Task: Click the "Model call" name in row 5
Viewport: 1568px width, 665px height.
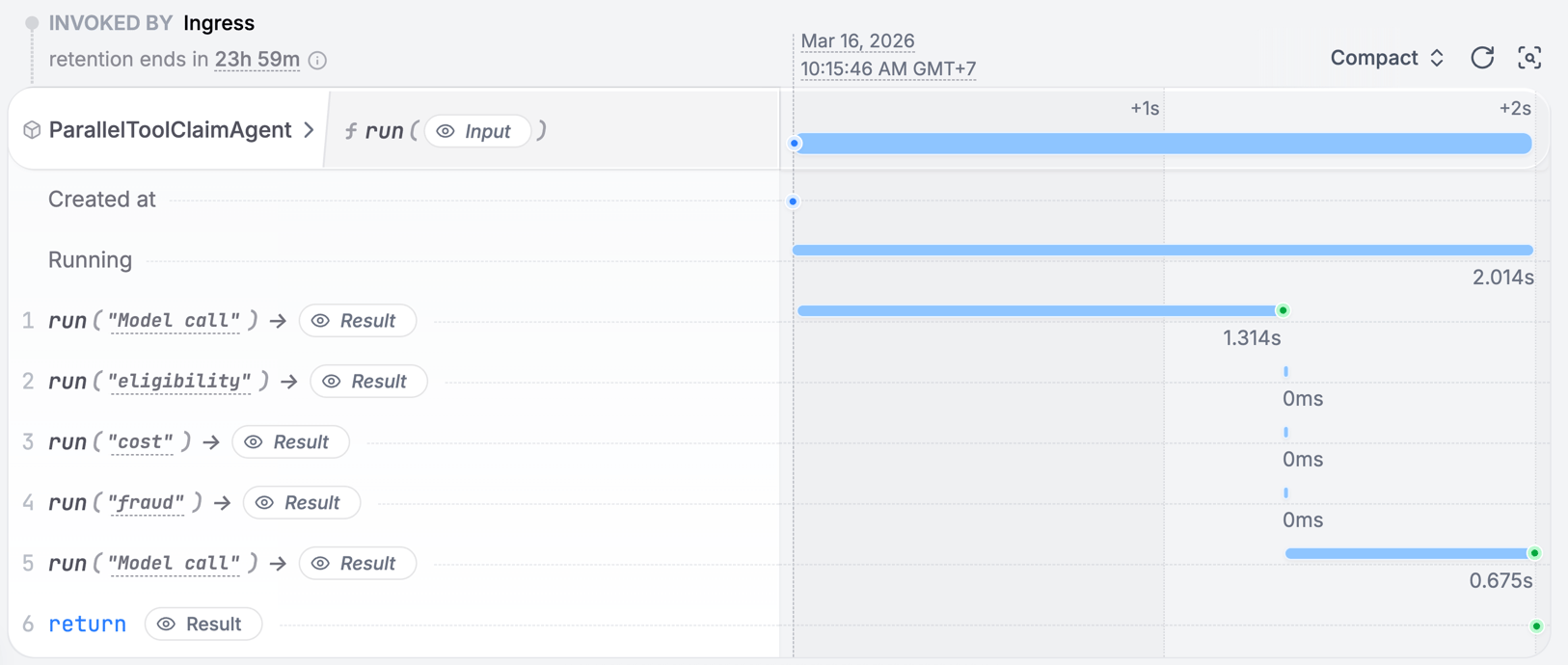Action: [175, 564]
